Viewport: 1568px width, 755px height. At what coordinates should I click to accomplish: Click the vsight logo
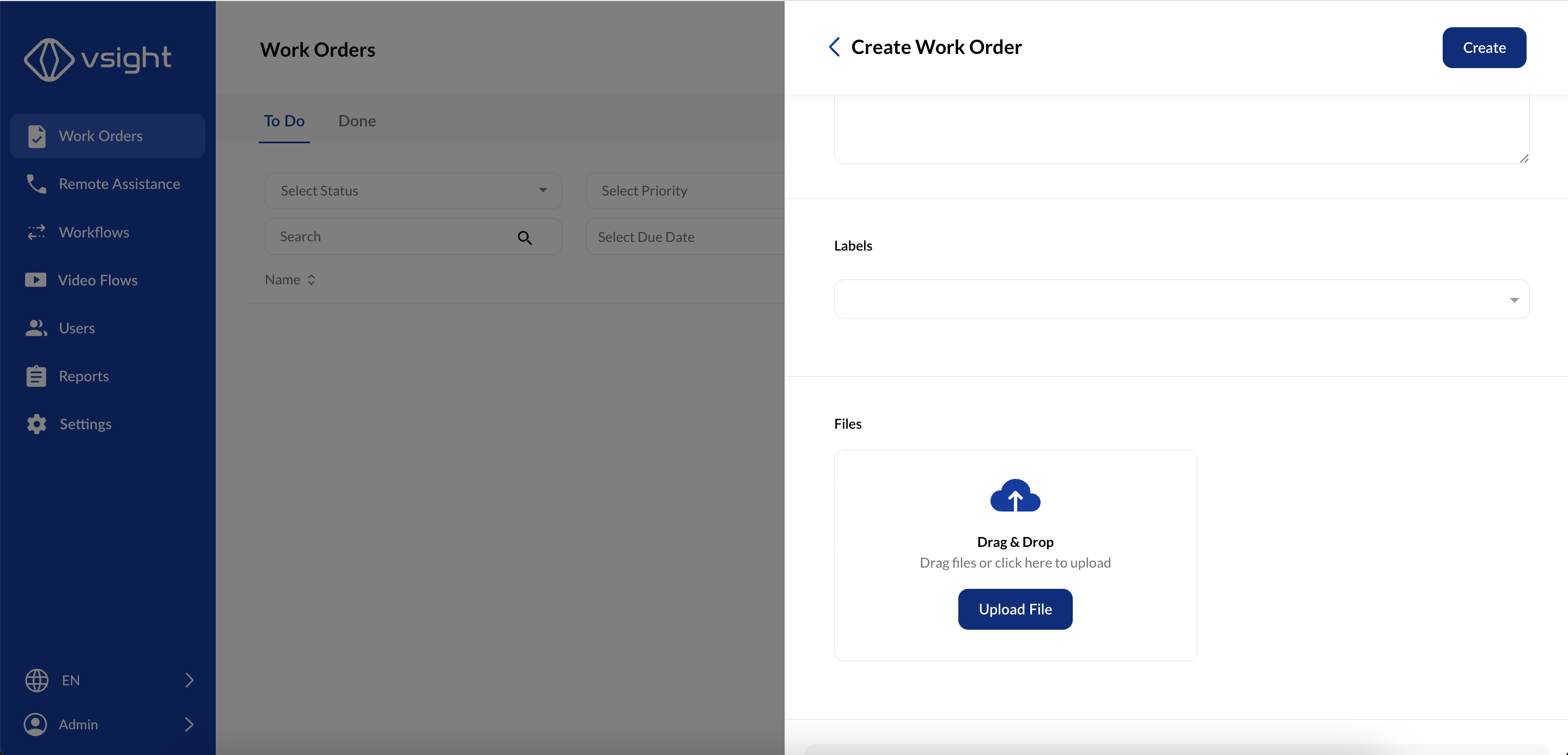(98, 59)
